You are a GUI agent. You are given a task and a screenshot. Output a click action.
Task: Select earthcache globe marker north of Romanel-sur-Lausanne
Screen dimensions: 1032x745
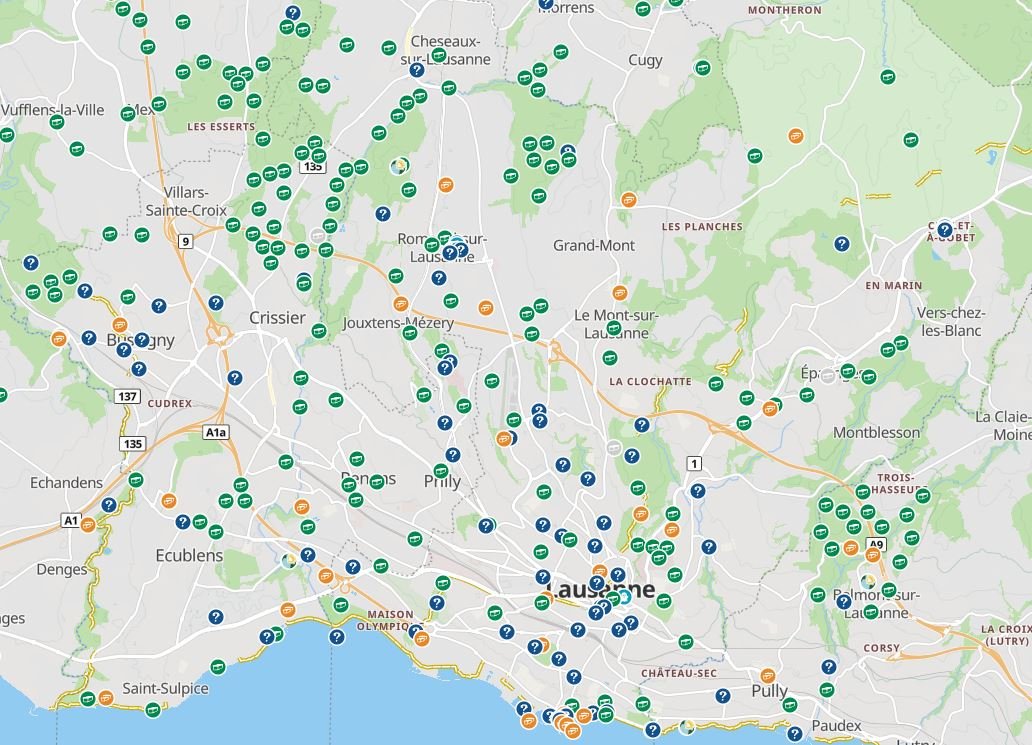coord(398,166)
